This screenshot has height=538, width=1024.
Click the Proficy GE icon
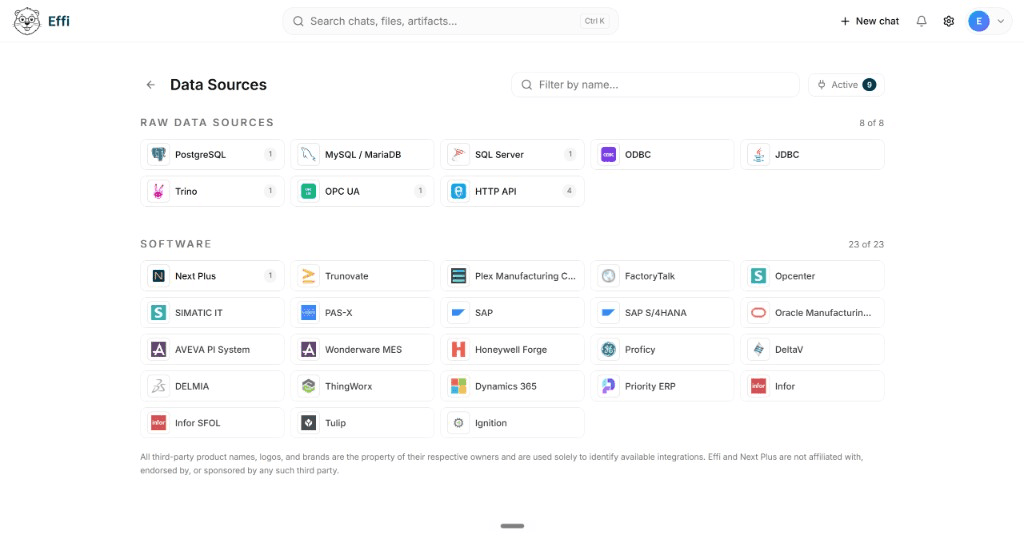[608, 349]
